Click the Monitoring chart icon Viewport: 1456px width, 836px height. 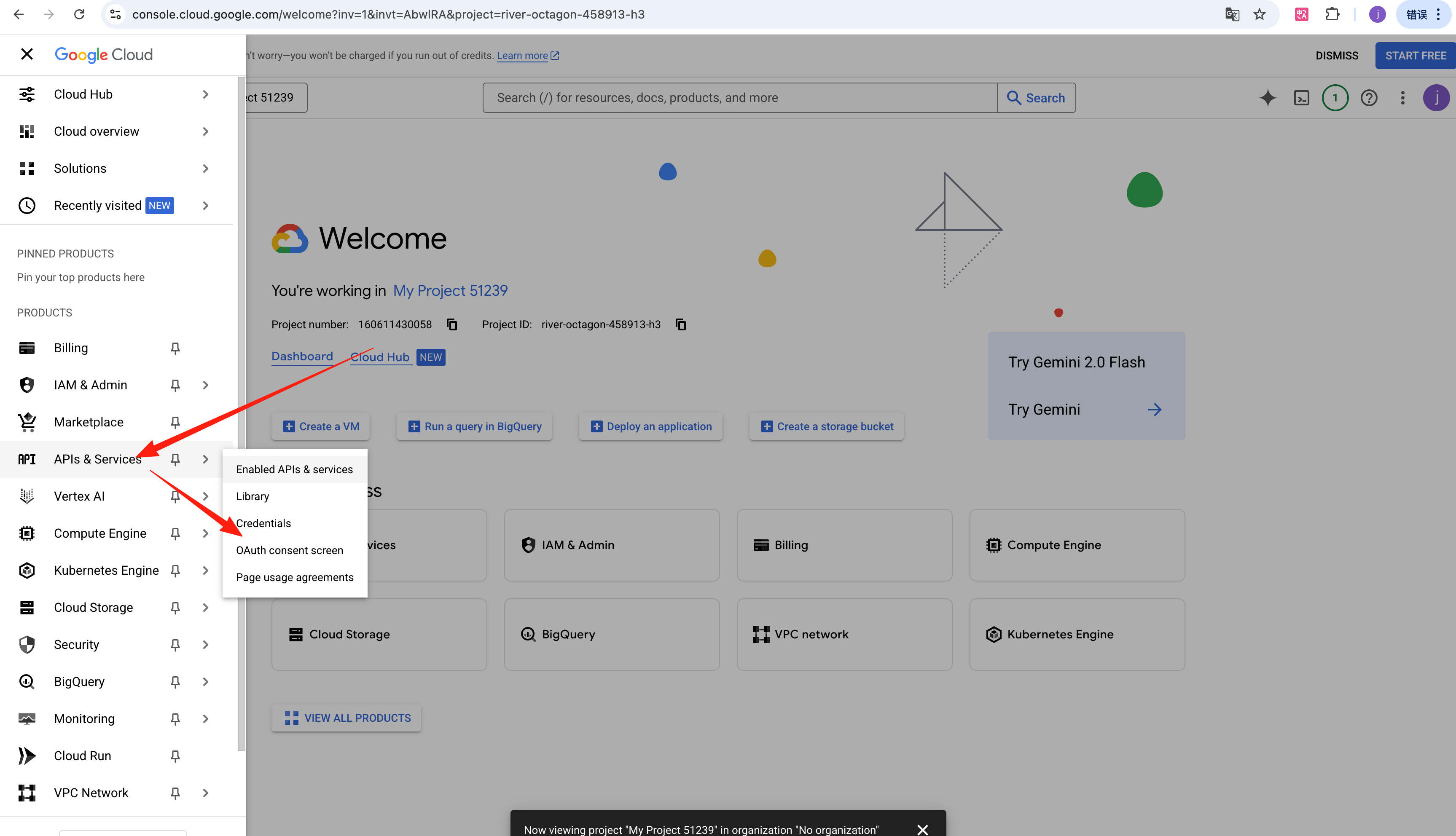point(27,719)
